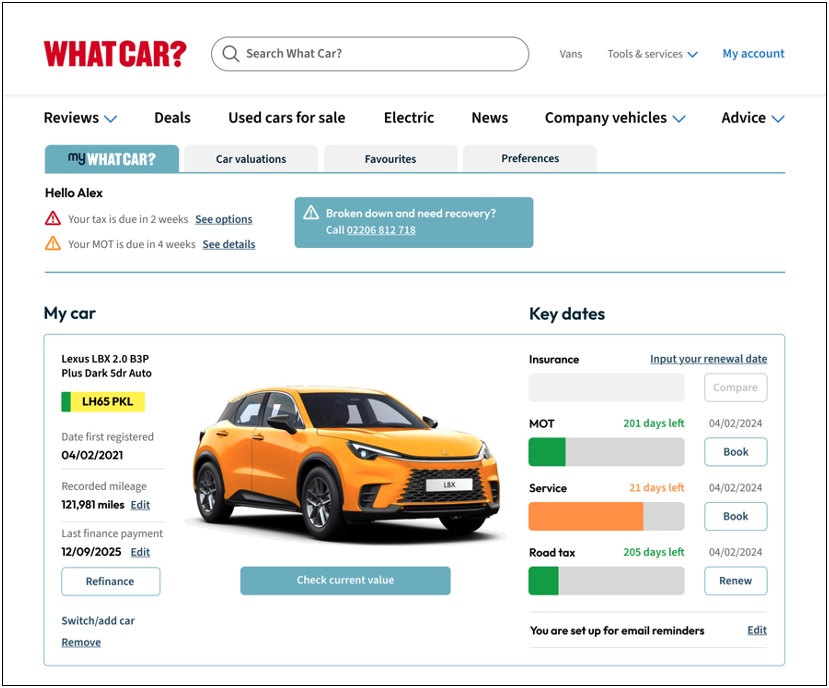Click the LH65 PKL number plate badge
Viewport: 829px width, 688px height.
coord(103,402)
